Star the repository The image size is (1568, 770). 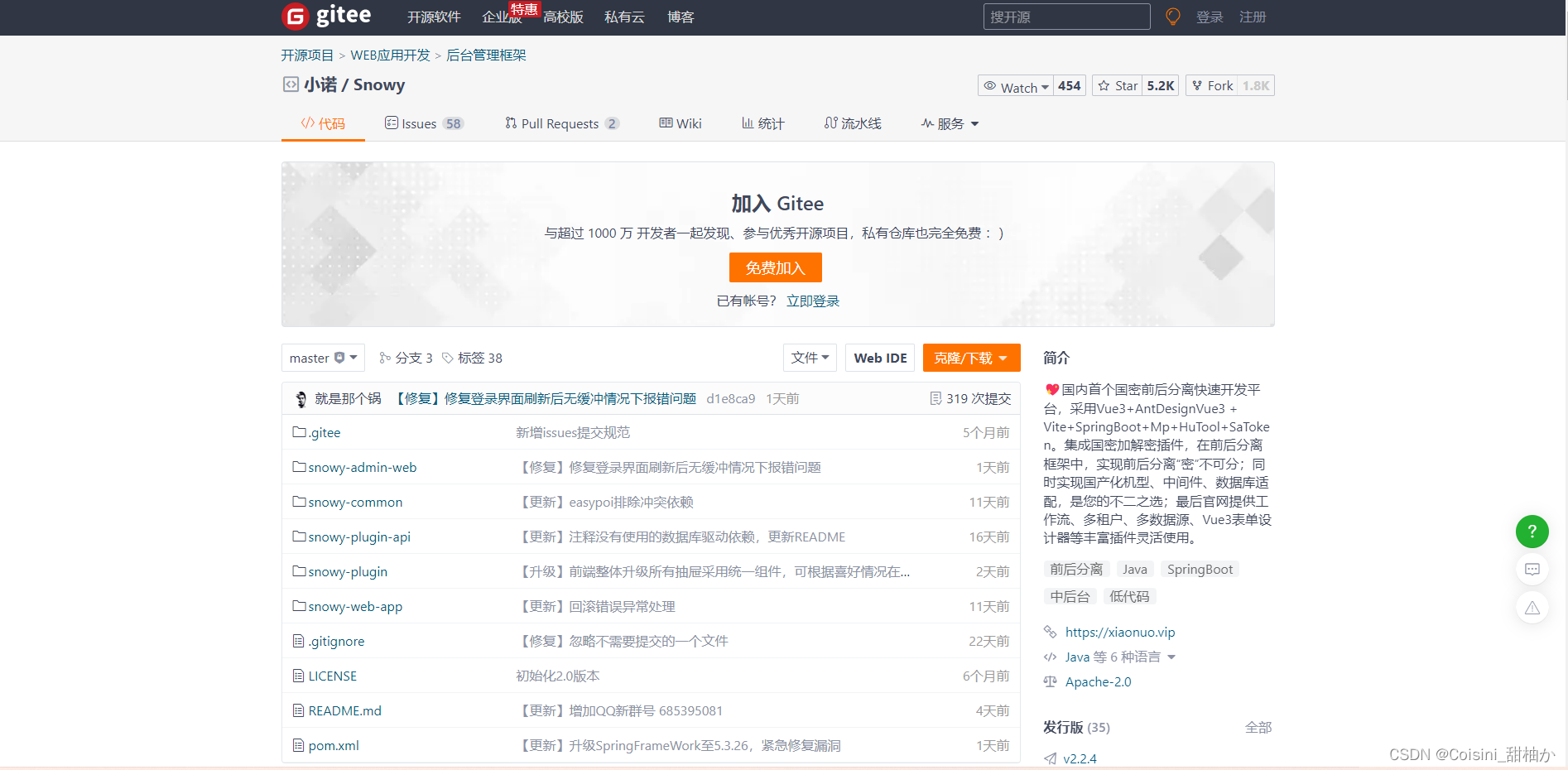[1118, 86]
